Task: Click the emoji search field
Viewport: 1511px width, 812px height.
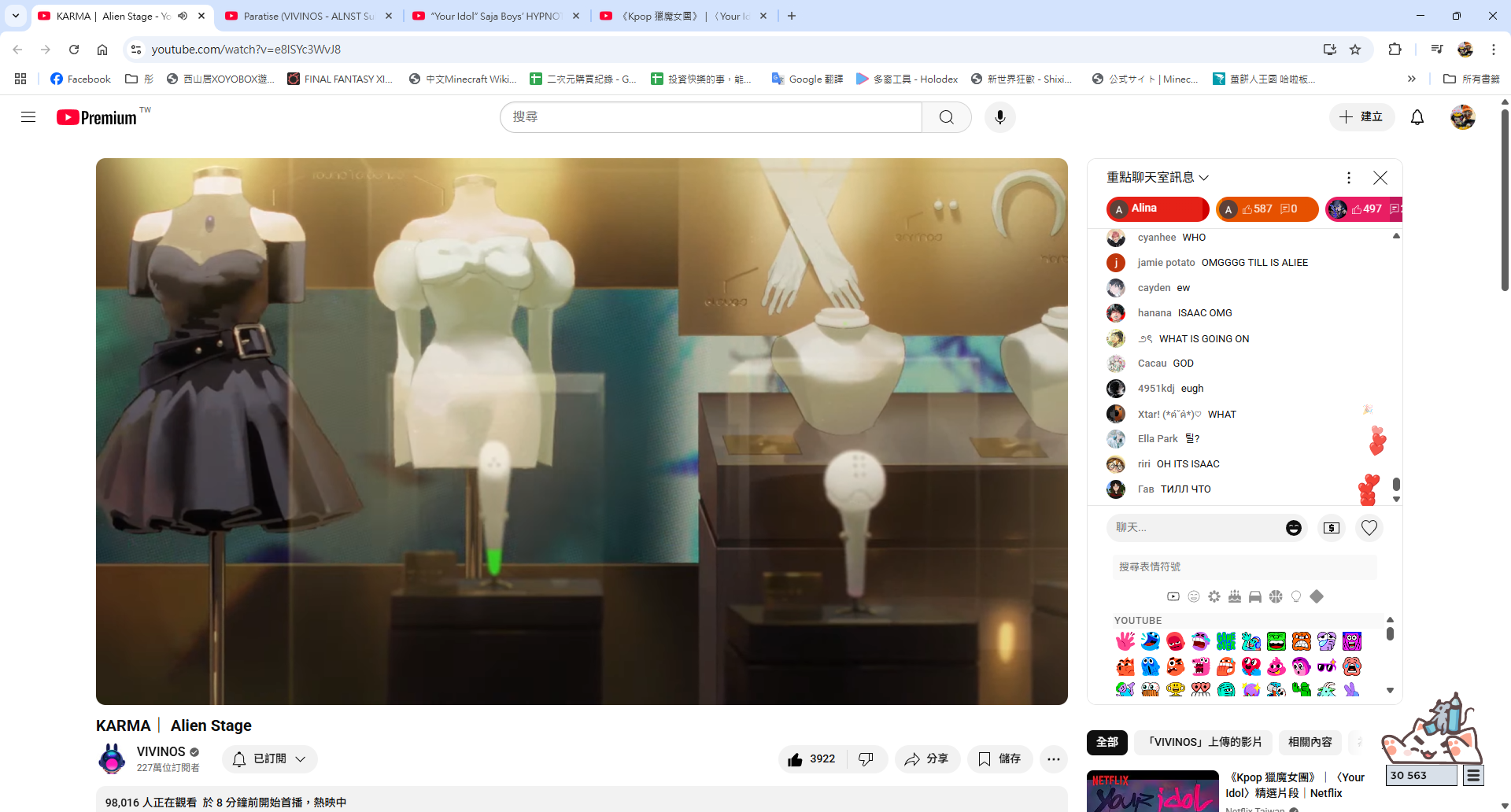Action: [x=1244, y=567]
